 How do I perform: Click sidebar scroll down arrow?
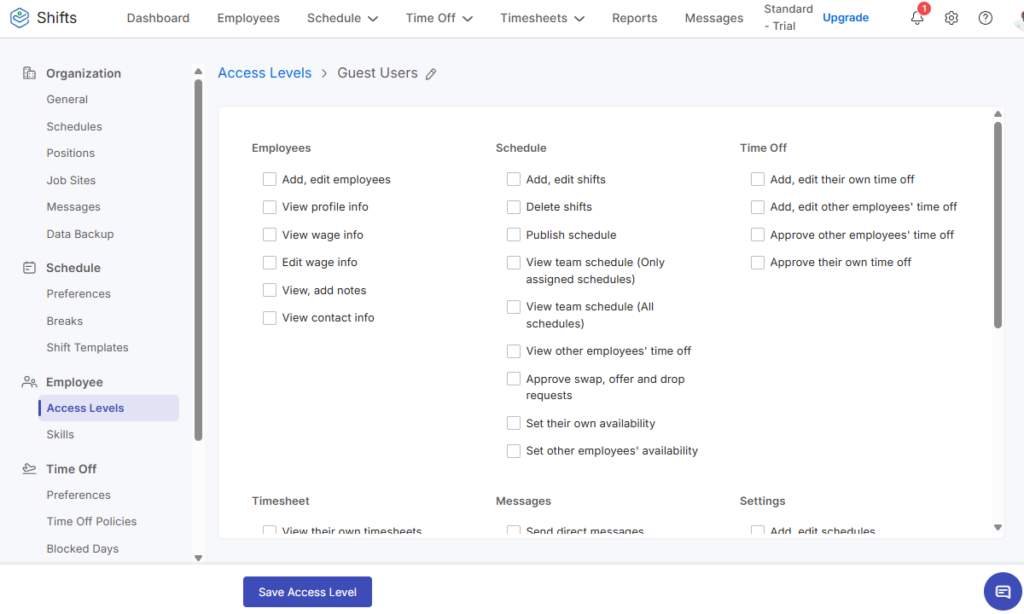[x=198, y=558]
